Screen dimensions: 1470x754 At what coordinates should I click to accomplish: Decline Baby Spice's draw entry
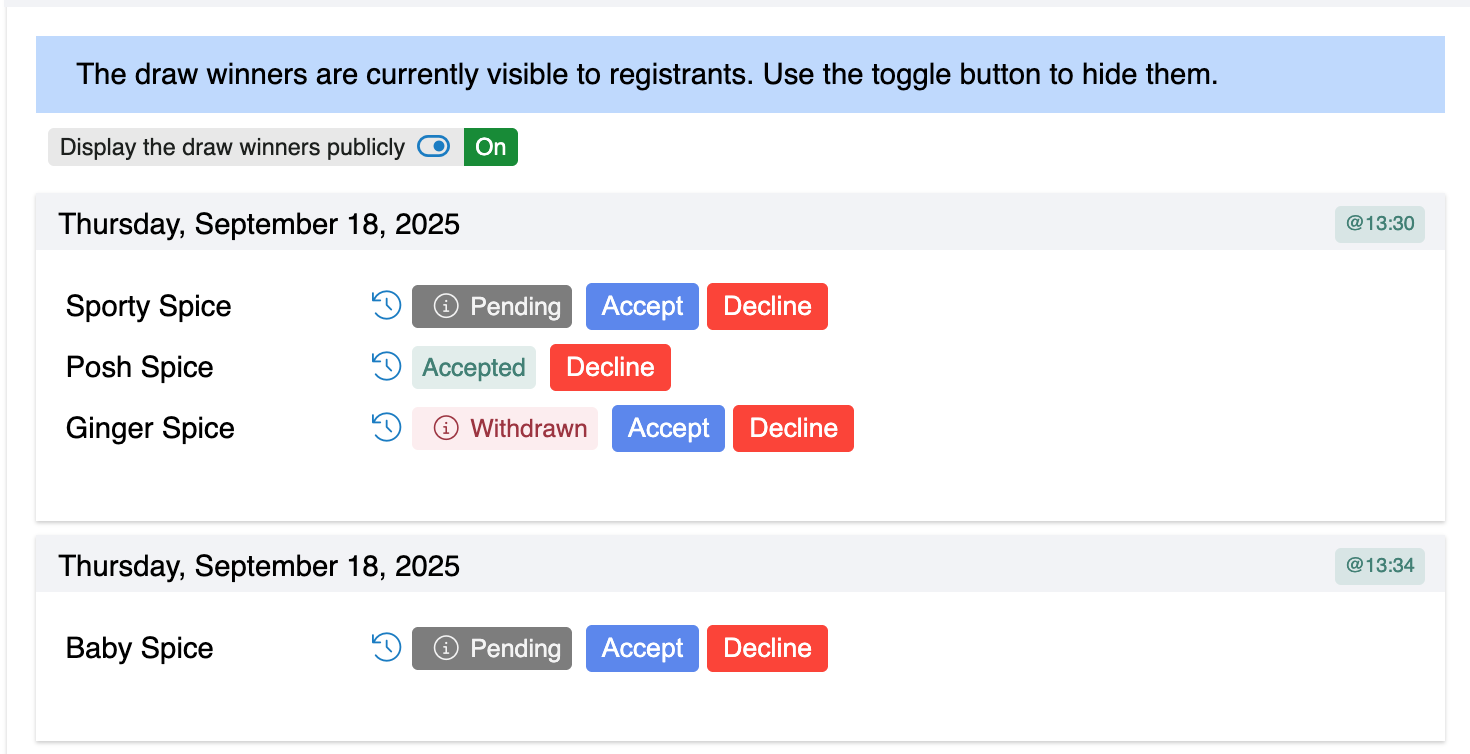(x=767, y=648)
